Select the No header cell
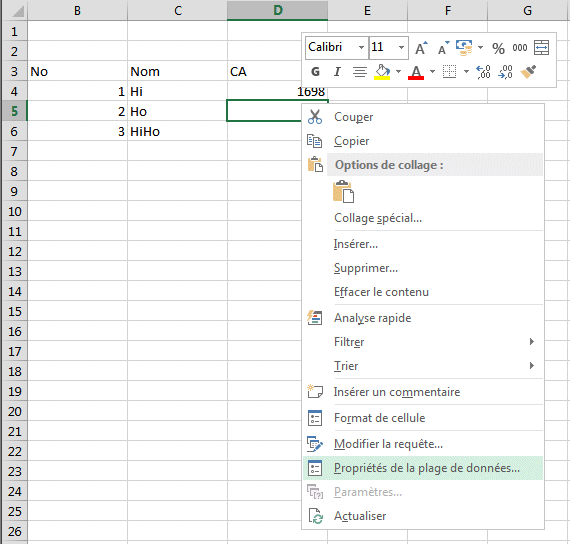This screenshot has width=570, height=544. coord(77,71)
